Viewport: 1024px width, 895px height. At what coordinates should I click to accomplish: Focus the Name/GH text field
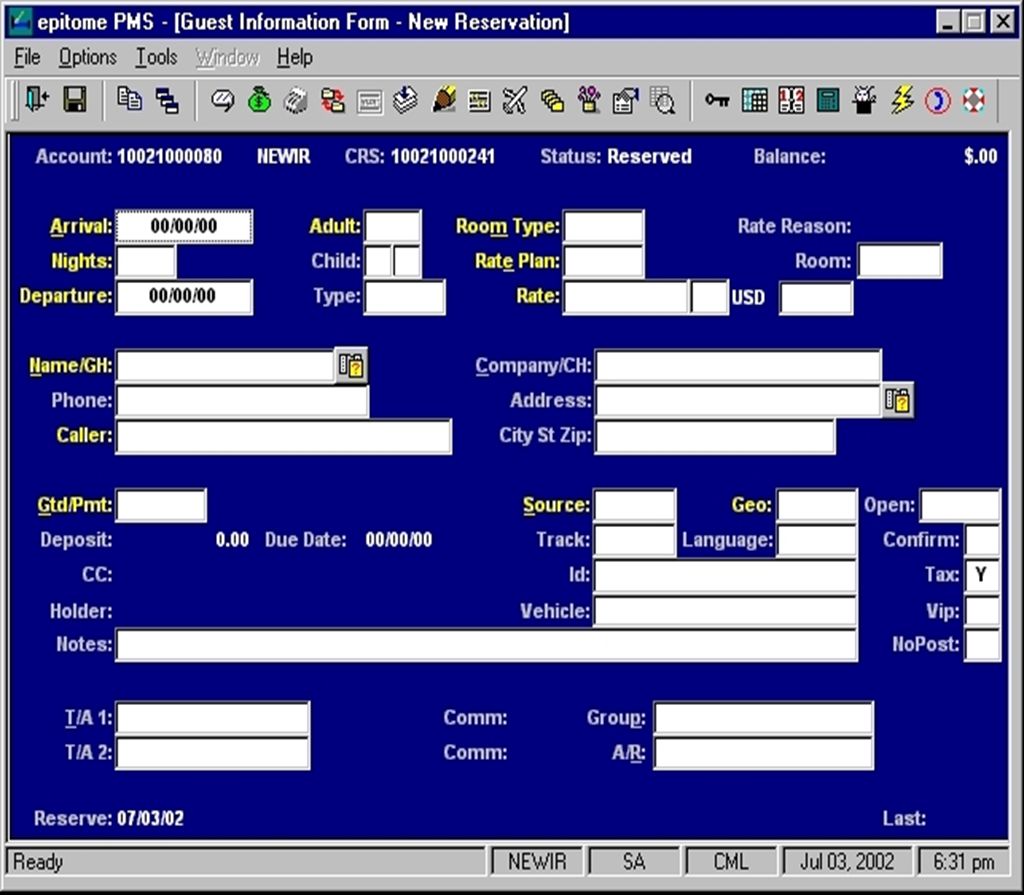225,365
